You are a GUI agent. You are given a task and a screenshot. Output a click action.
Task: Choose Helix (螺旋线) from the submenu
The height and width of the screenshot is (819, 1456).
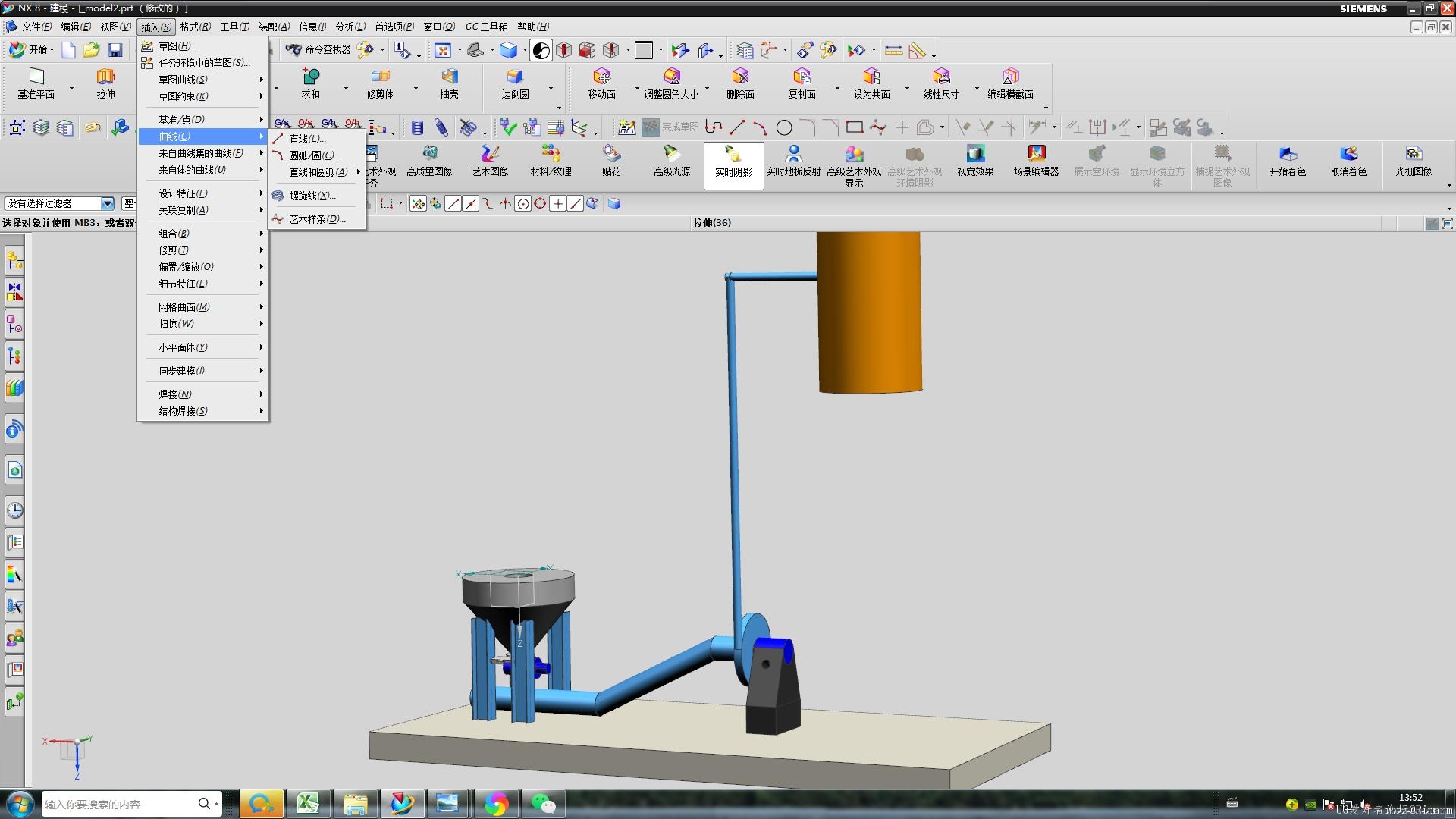coord(317,196)
